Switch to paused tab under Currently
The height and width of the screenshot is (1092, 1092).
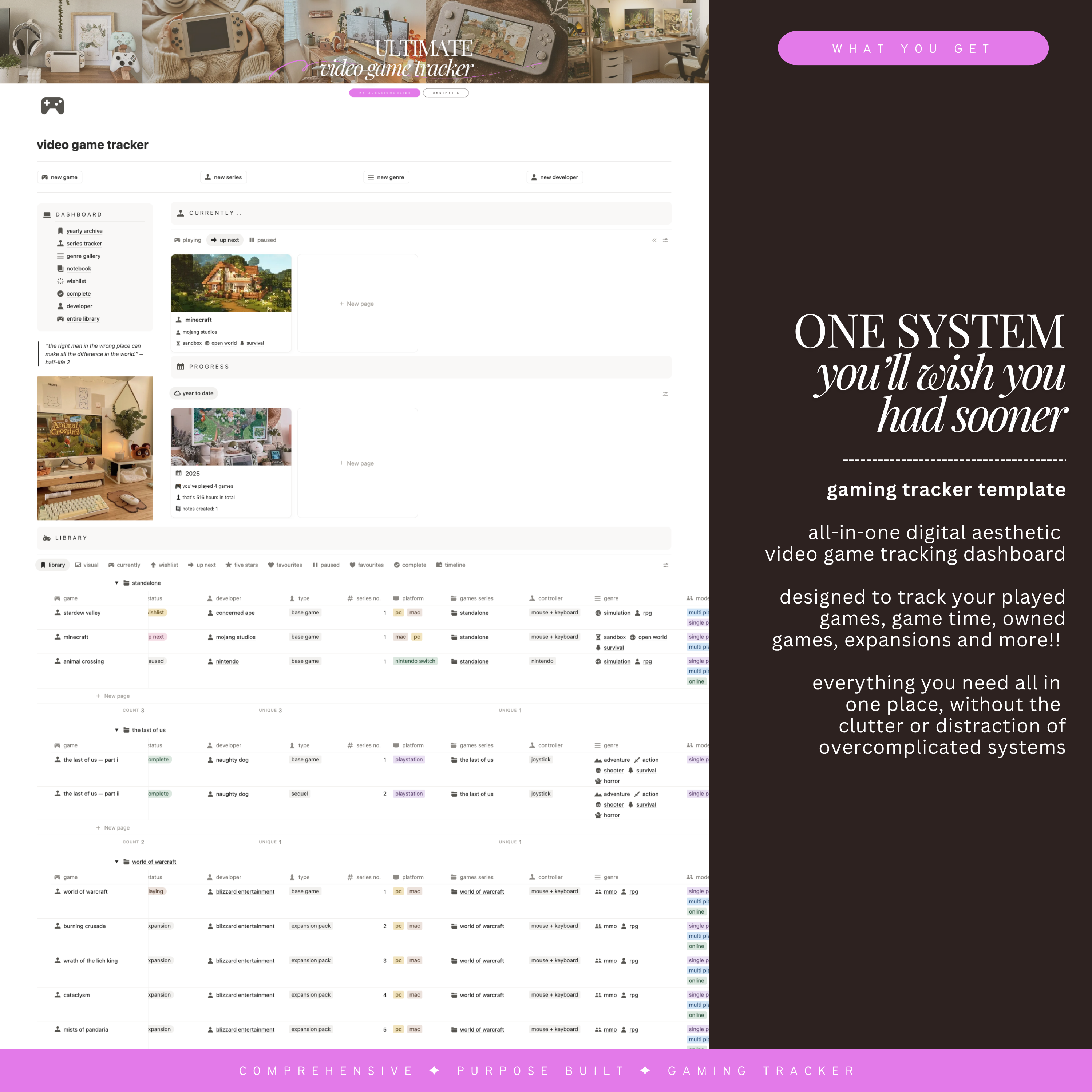pos(263,240)
